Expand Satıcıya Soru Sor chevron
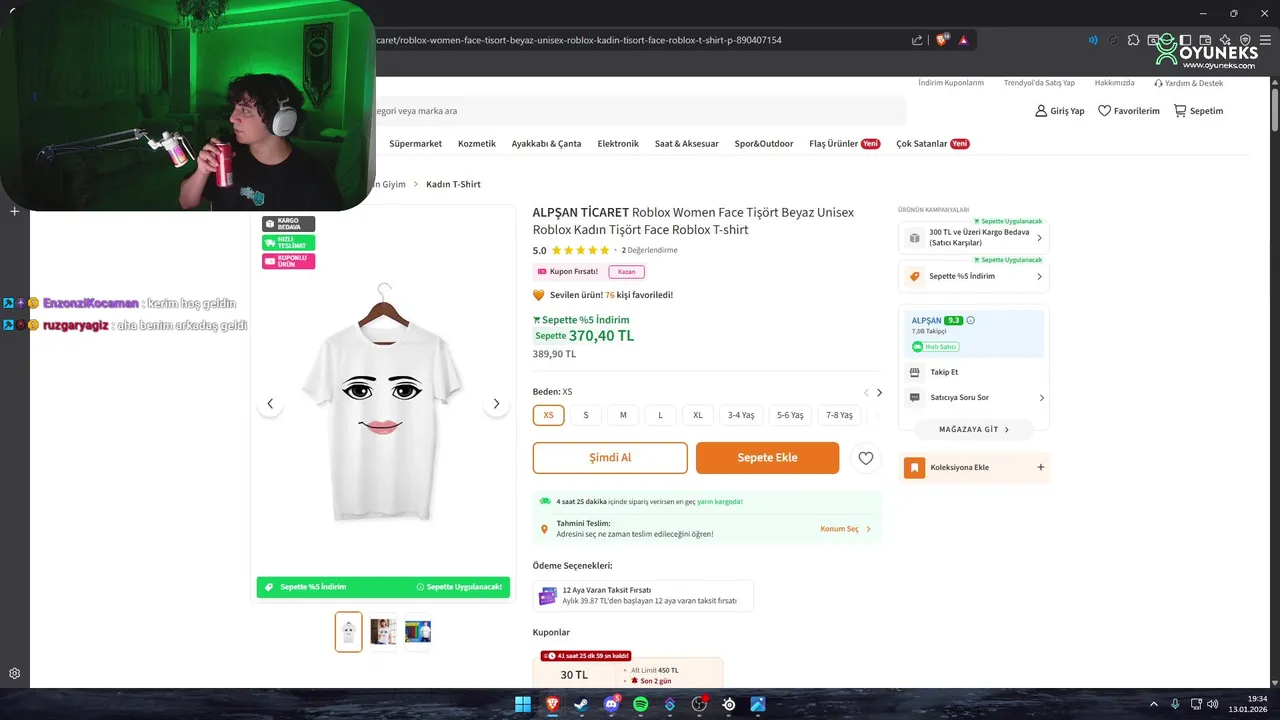The image size is (1280, 720). tap(1041, 398)
